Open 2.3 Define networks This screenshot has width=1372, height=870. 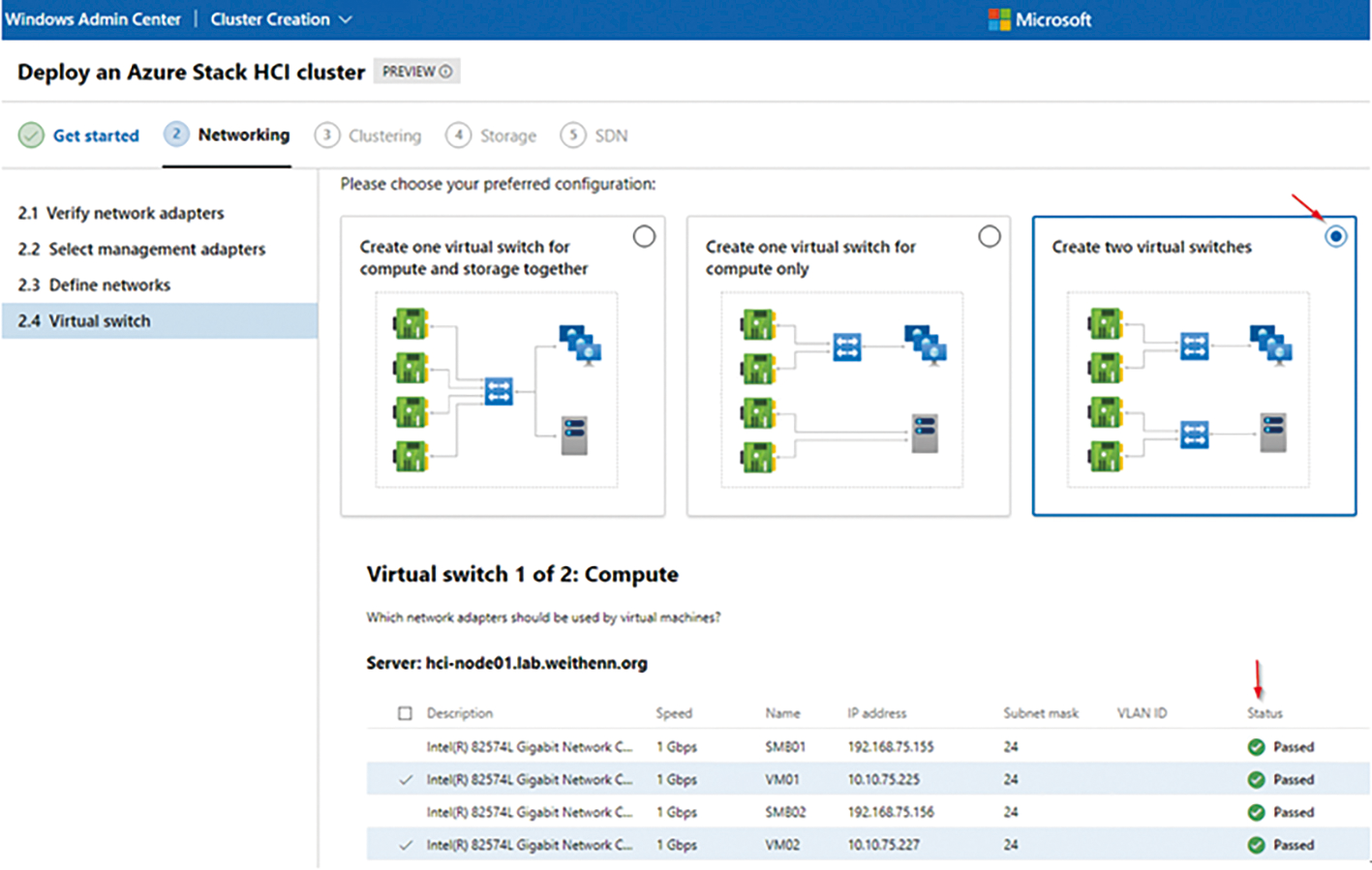coord(94,285)
